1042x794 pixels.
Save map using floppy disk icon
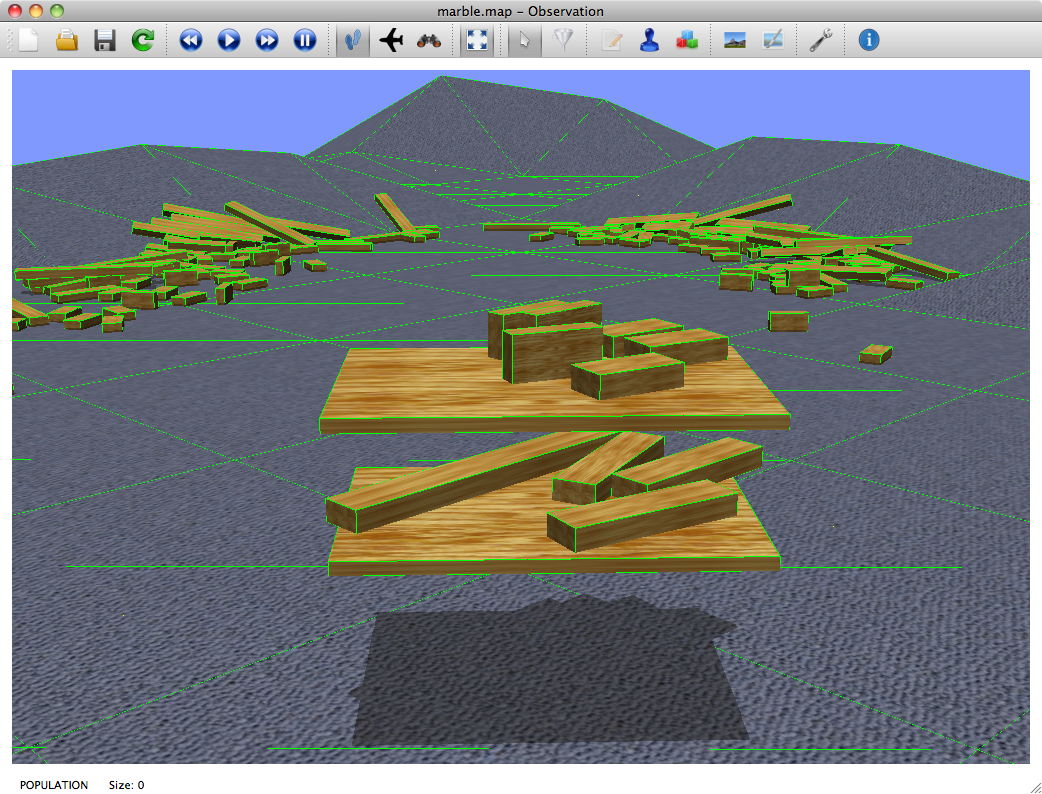click(105, 40)
